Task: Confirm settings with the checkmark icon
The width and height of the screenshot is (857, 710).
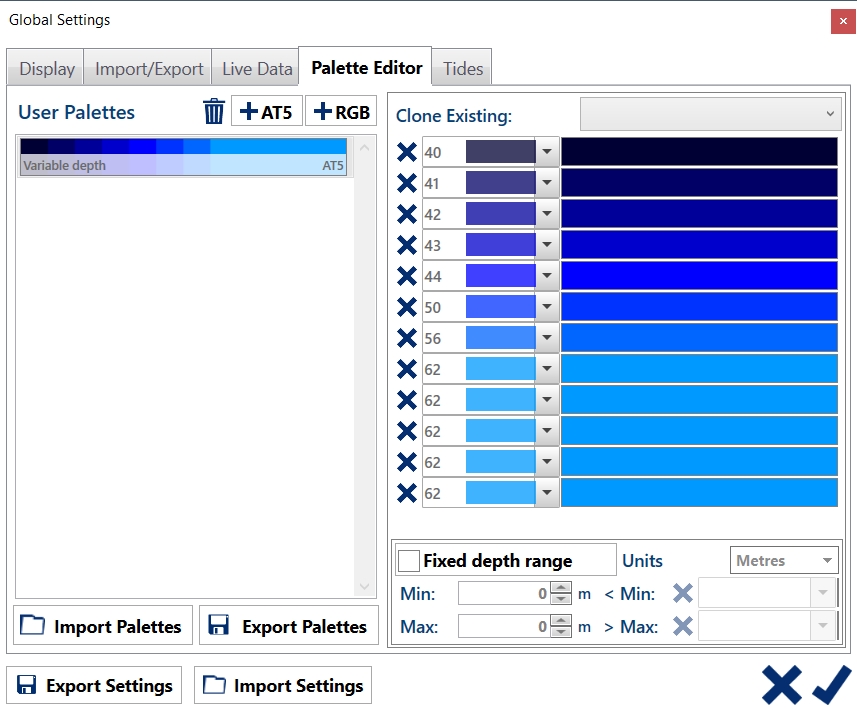Action: pyautogui.click(x=831, y=685)
